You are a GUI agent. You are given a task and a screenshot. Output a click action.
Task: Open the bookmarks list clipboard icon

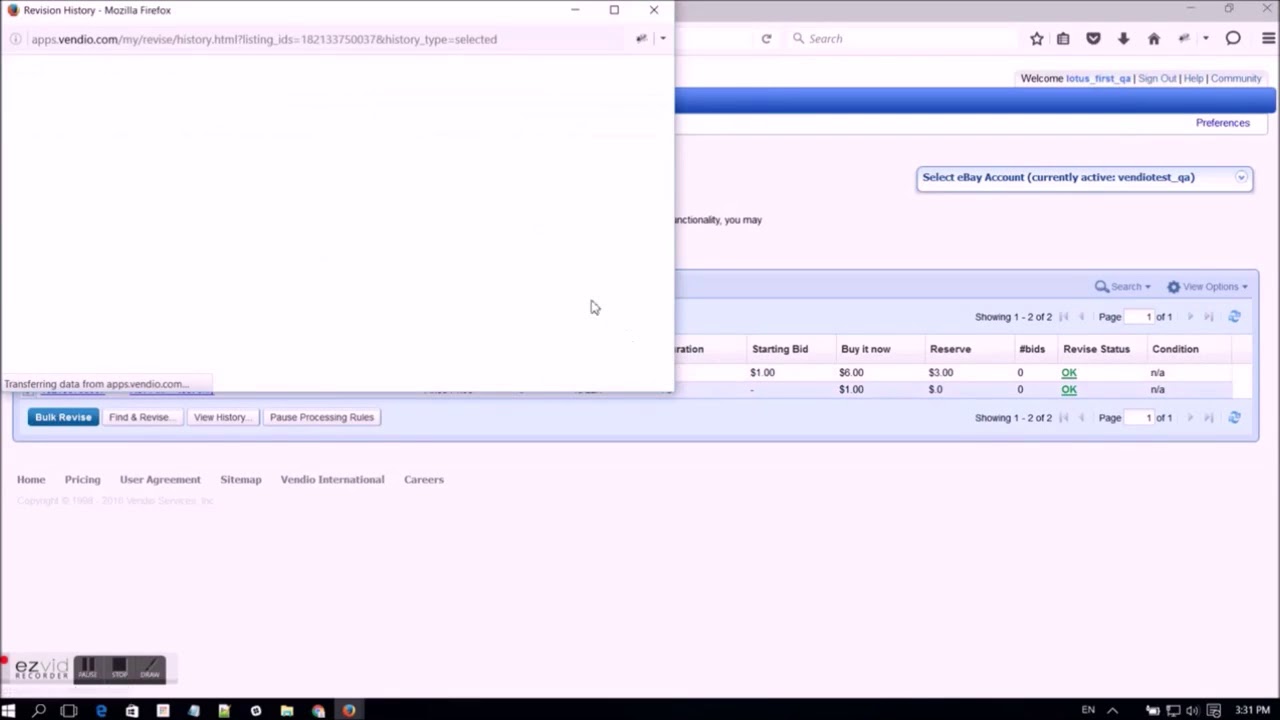click(1063, 38)
